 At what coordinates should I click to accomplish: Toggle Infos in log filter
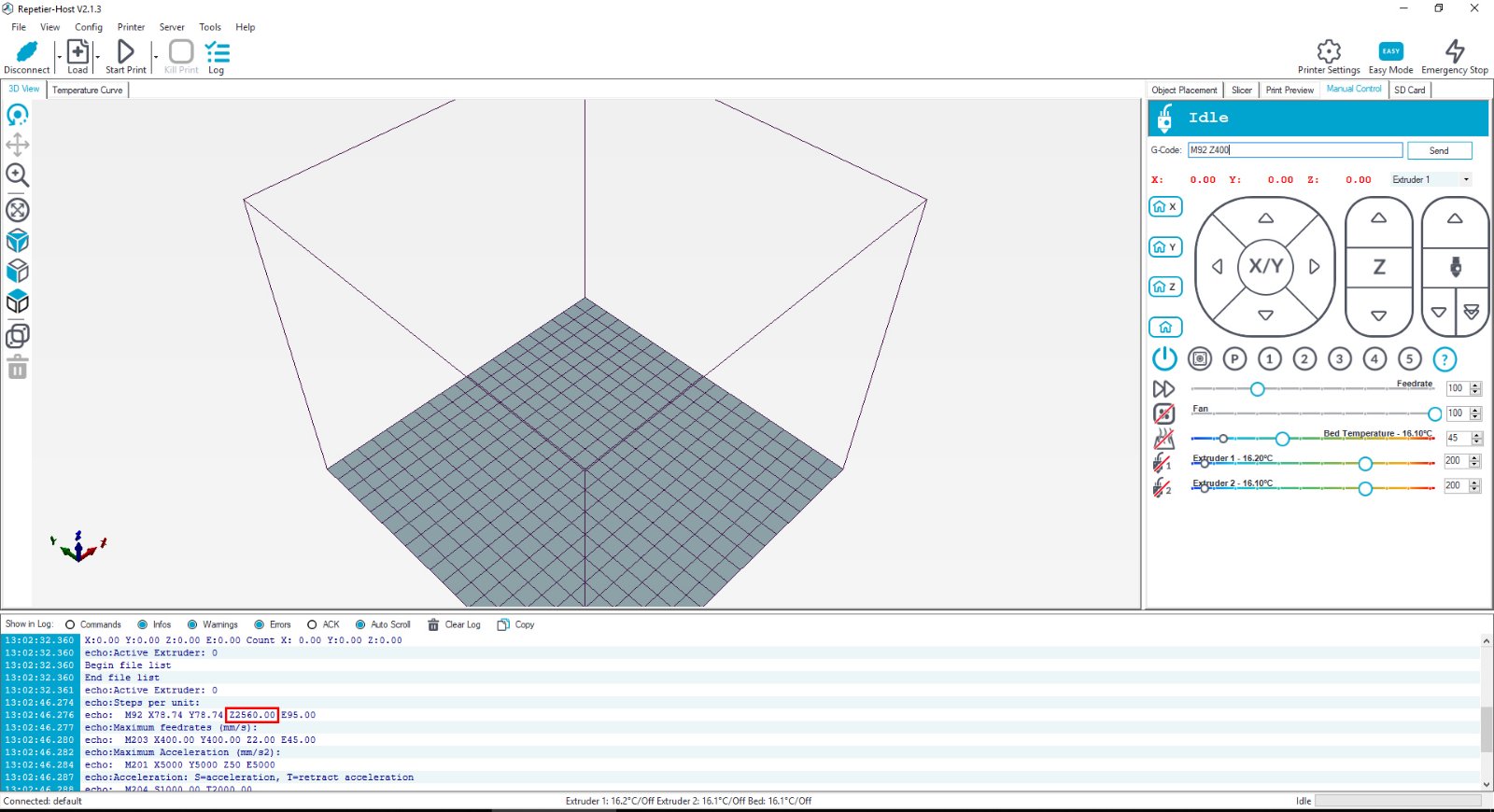(x=143, y=625)
